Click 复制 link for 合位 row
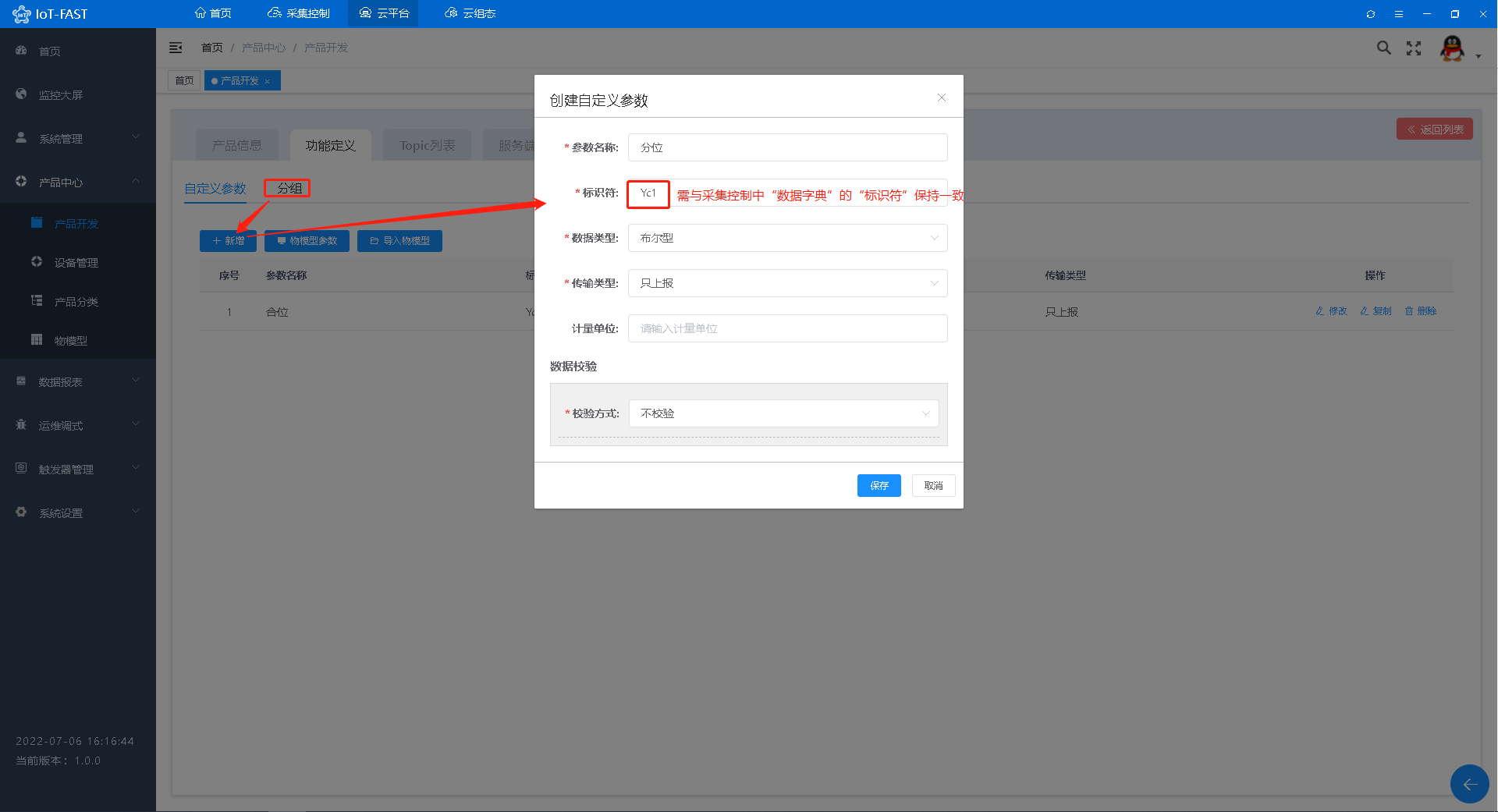Image resolution: width=1498 pixels, height=812 pixels. (1376, 310)
